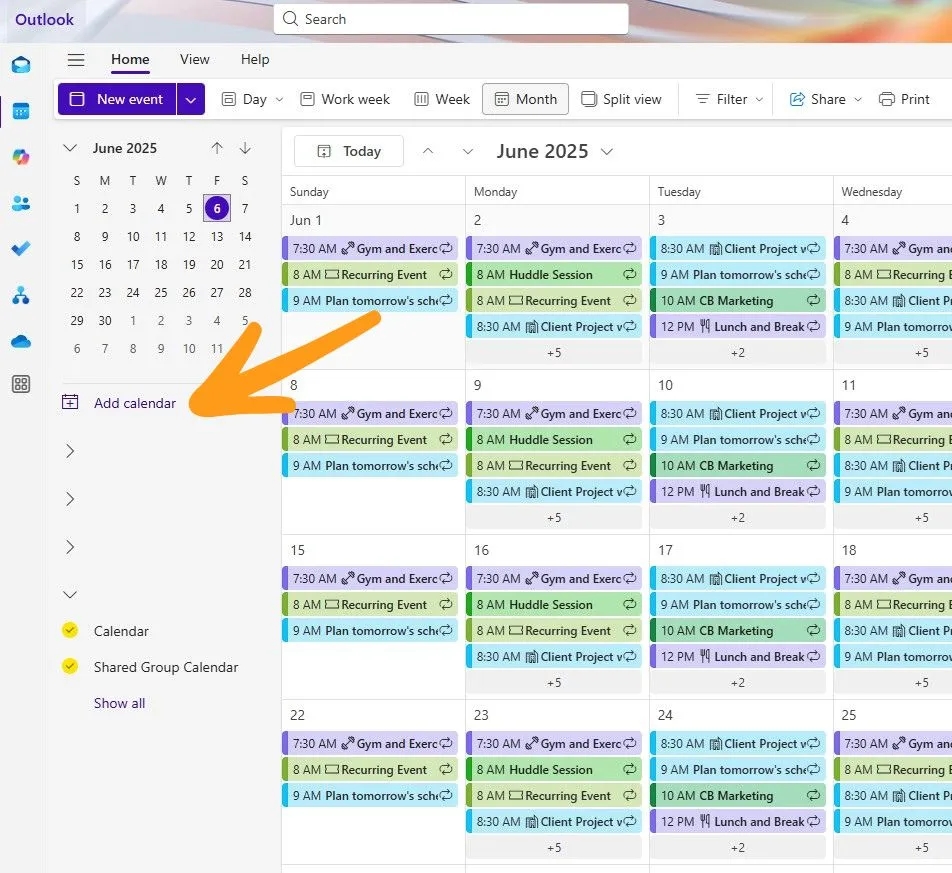
Task: Switch to the View tab
Action: pos(195,60)
